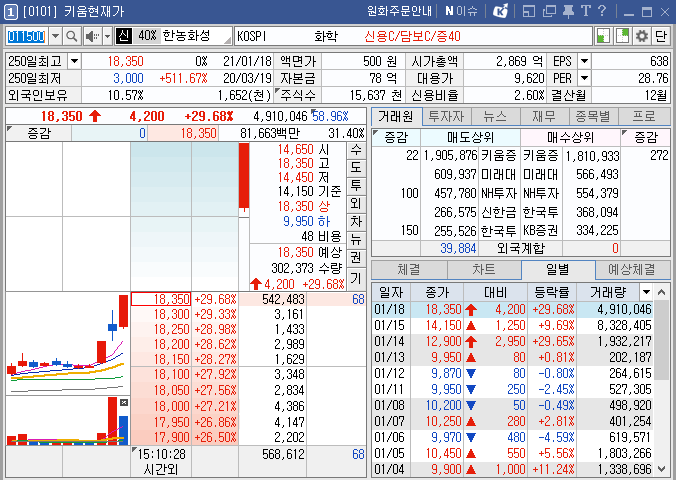This screenshot has height=480, width=676.
Task: Open the 거래량 column dropdown arrow
Action: (646, 292)
